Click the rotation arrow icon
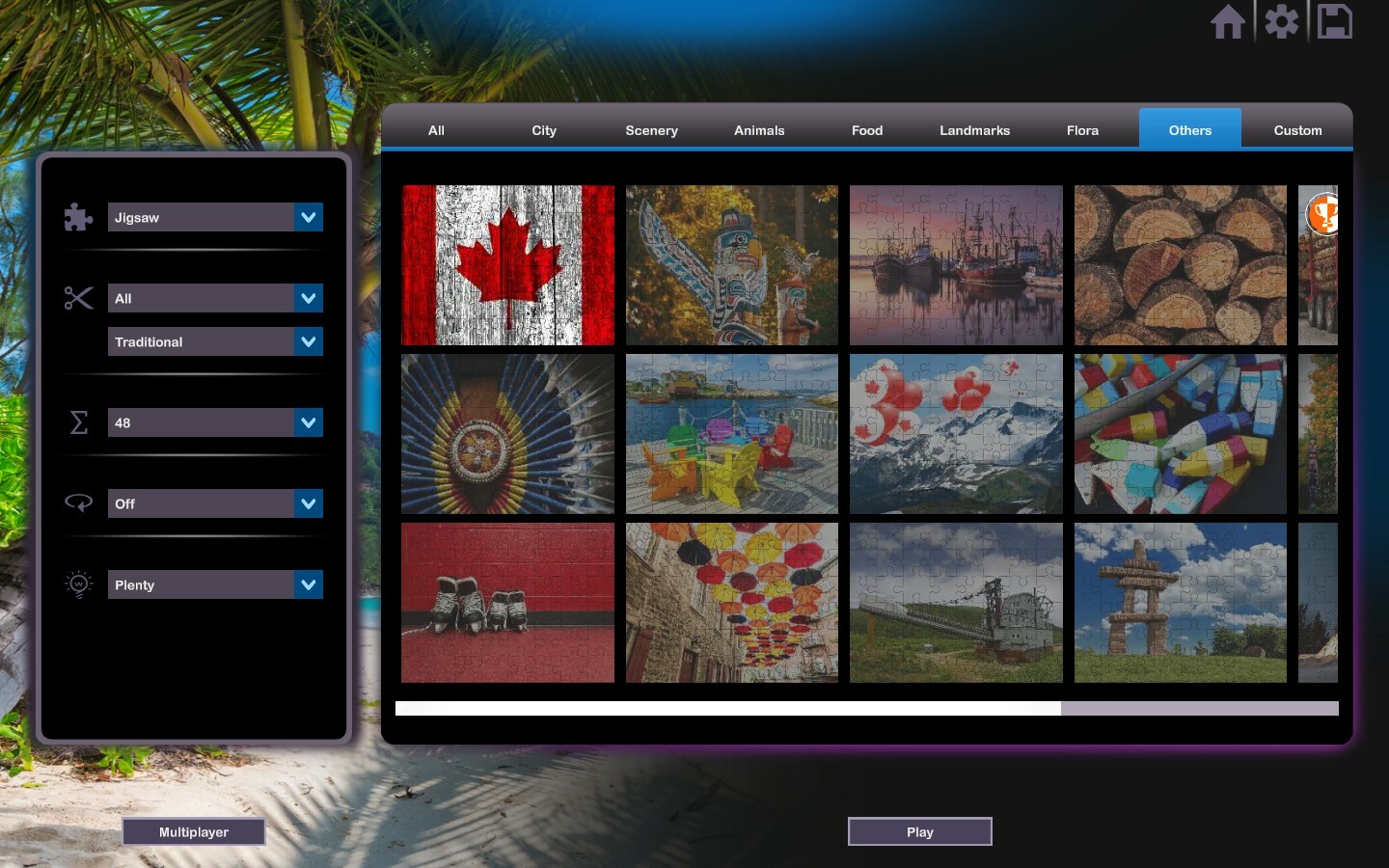Viewport: 1389px width, 868px height. tap(78, 502)
